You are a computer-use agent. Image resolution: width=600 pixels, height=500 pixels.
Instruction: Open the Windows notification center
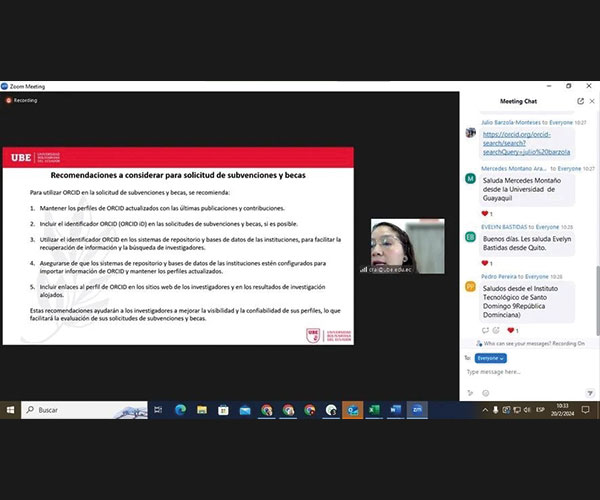585,410
